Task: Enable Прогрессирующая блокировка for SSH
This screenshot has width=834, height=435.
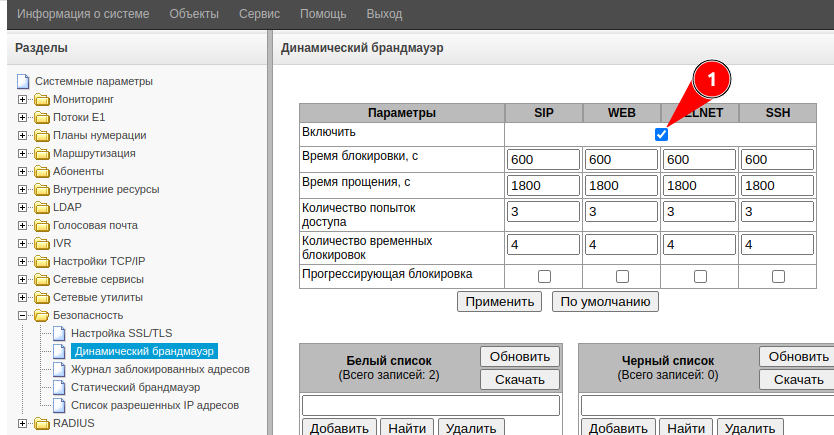Action: coord(778,276)
